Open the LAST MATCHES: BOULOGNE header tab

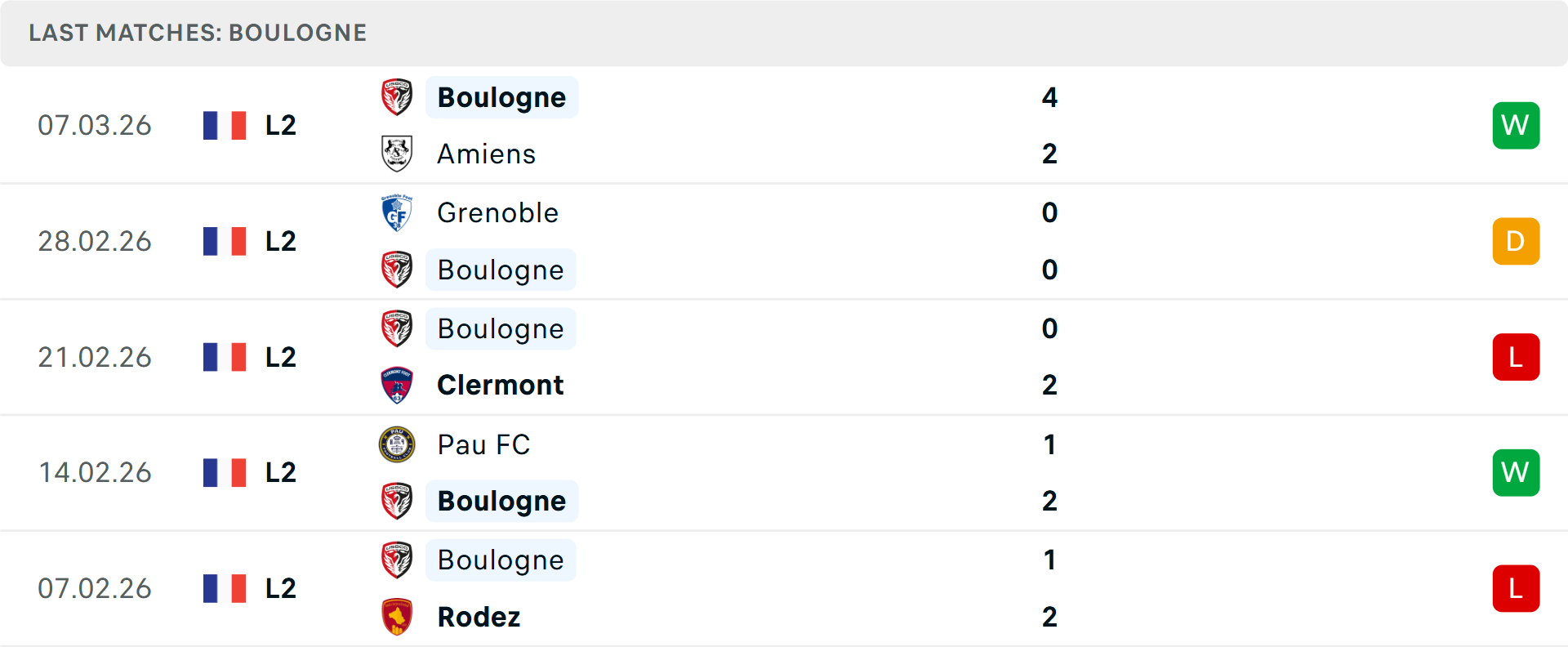(x=197, y=33)
